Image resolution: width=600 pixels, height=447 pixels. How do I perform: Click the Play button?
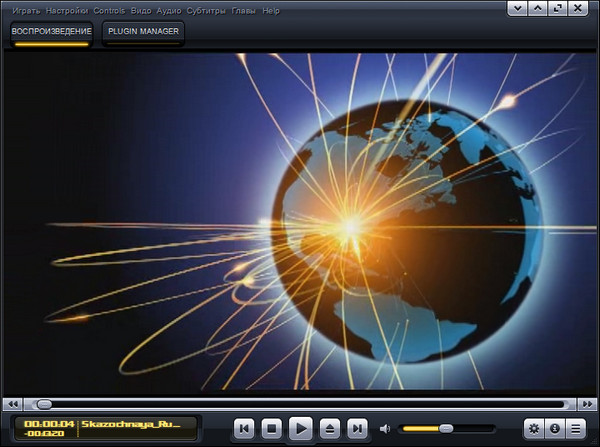point(300,429)
